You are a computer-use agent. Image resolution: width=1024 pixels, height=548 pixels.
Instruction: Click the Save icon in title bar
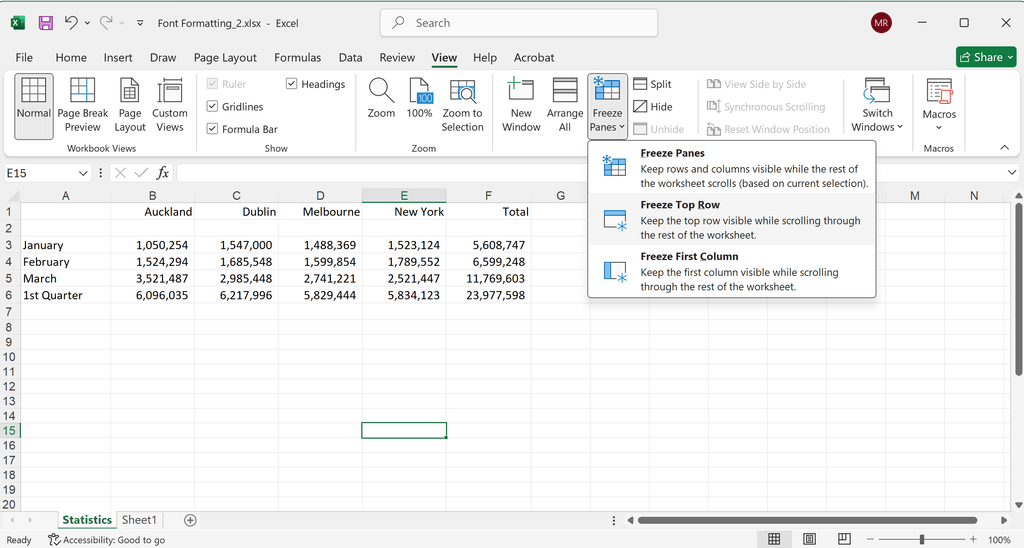tap(46, 23)
